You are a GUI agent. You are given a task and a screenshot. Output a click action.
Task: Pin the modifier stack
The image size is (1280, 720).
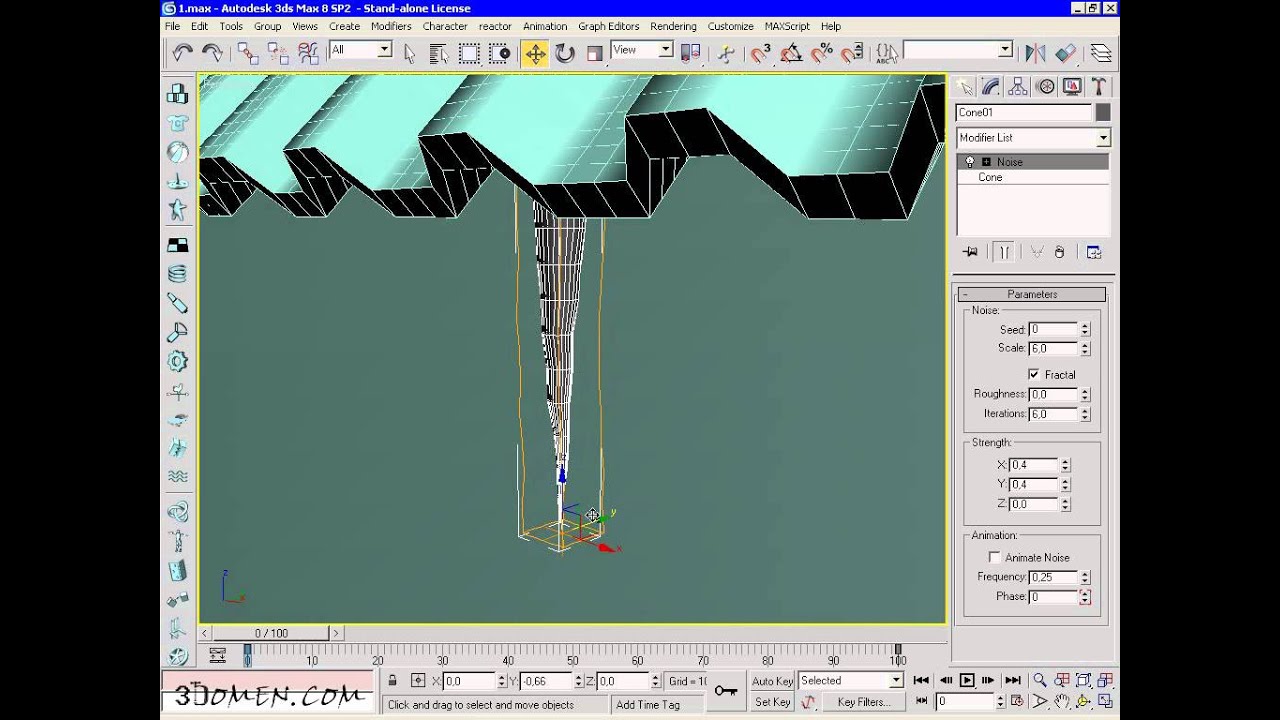click(969, 252)
